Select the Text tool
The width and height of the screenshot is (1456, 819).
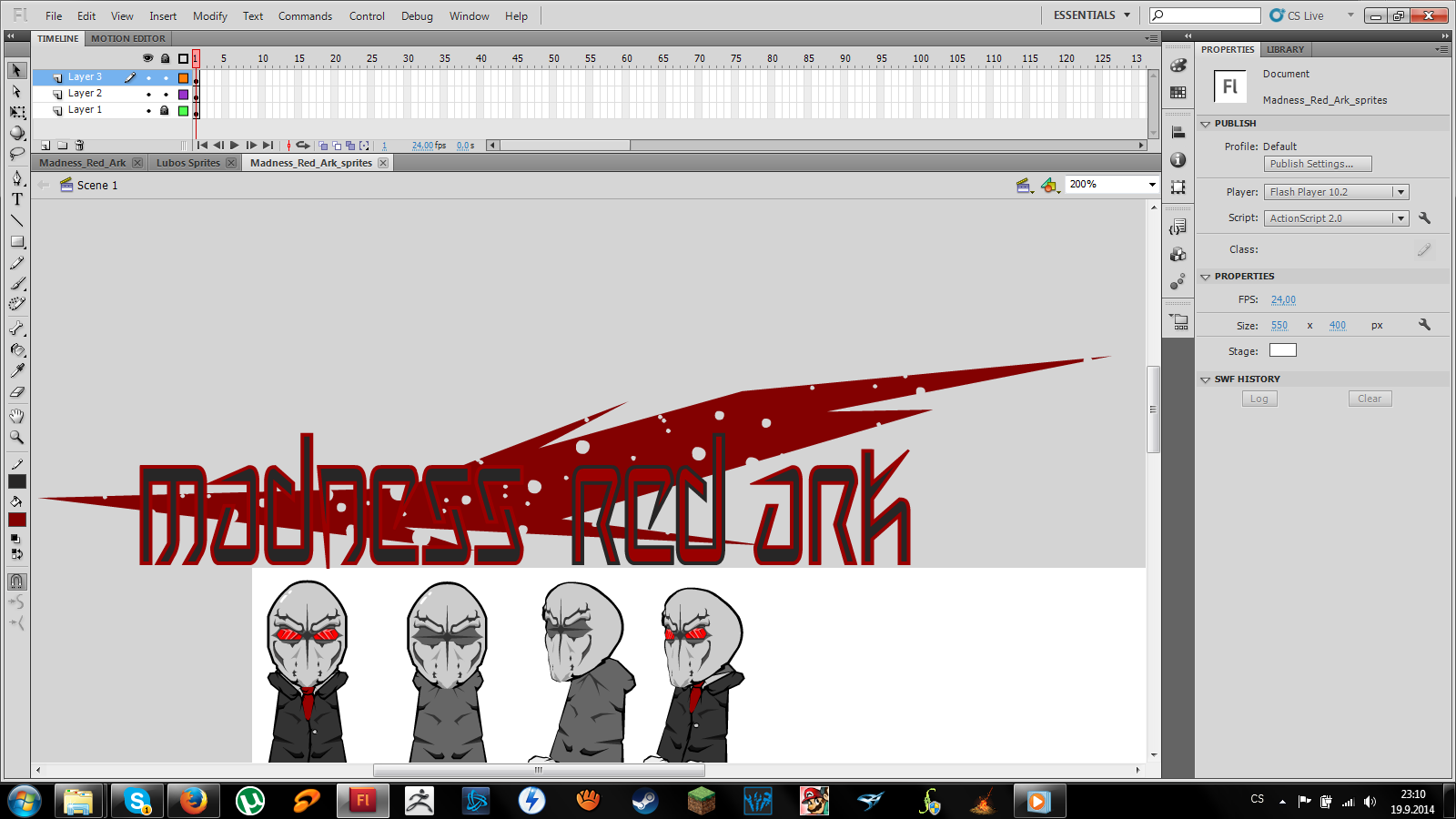(16, 199)
